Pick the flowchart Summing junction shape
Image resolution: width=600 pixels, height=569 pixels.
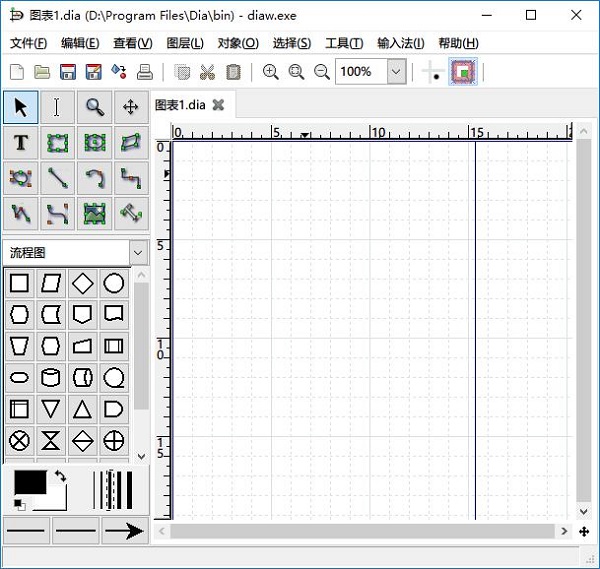[19, 440]
